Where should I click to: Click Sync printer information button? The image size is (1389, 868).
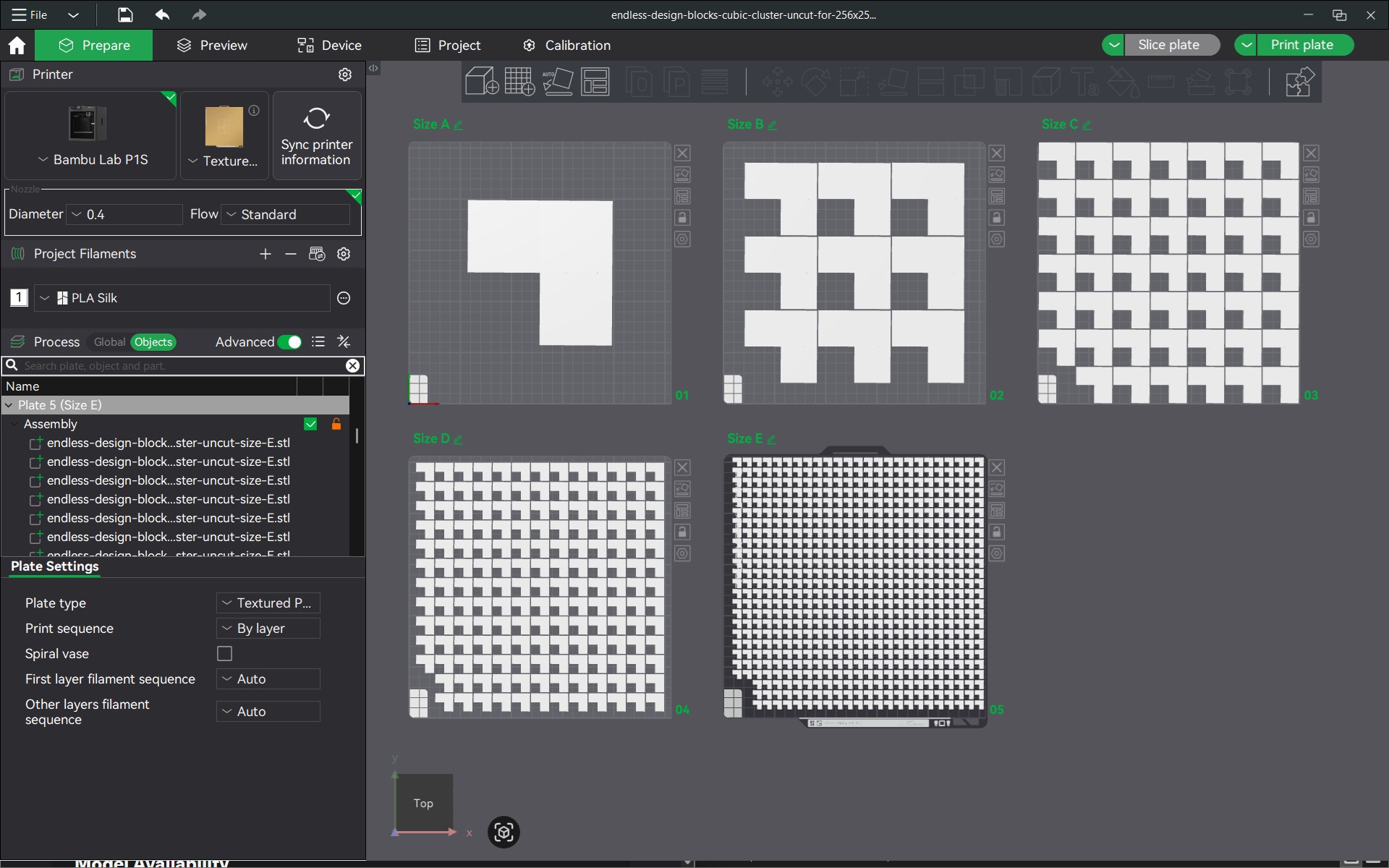pos(317,135)
